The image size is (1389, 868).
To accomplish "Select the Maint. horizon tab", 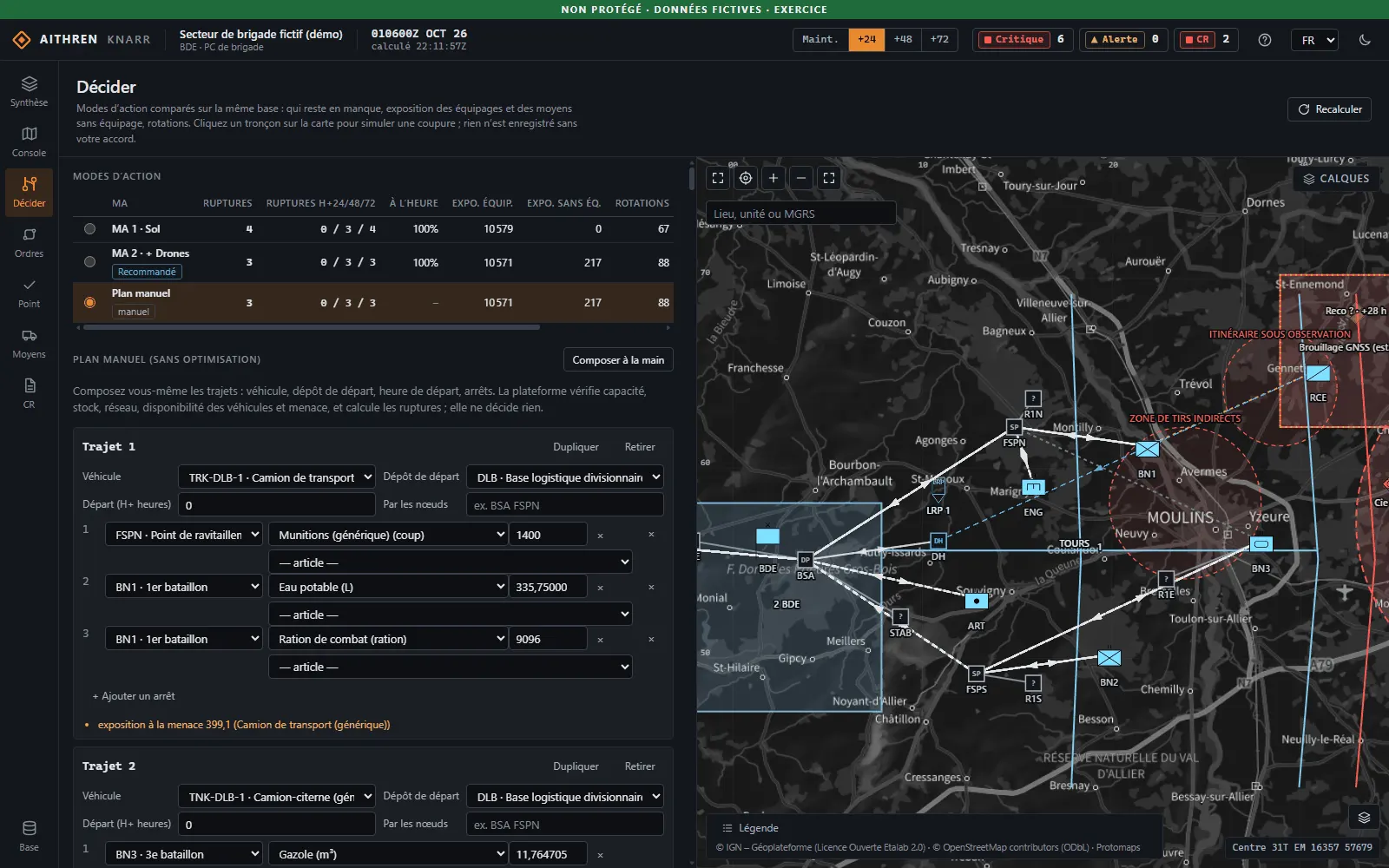I will click(x=820, y=40).
